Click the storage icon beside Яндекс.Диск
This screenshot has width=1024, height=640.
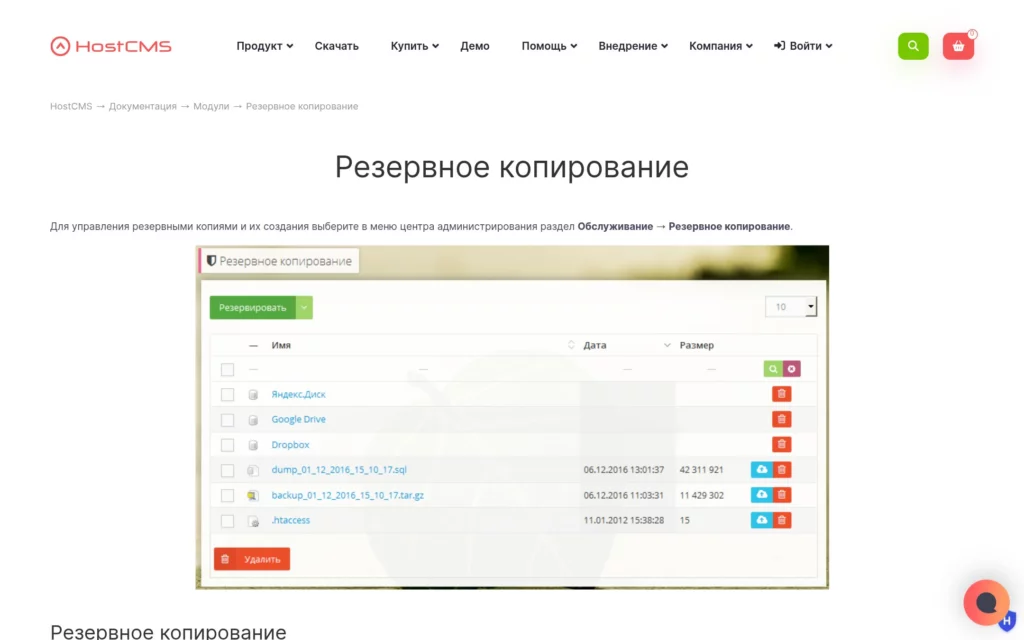point(253,394)
